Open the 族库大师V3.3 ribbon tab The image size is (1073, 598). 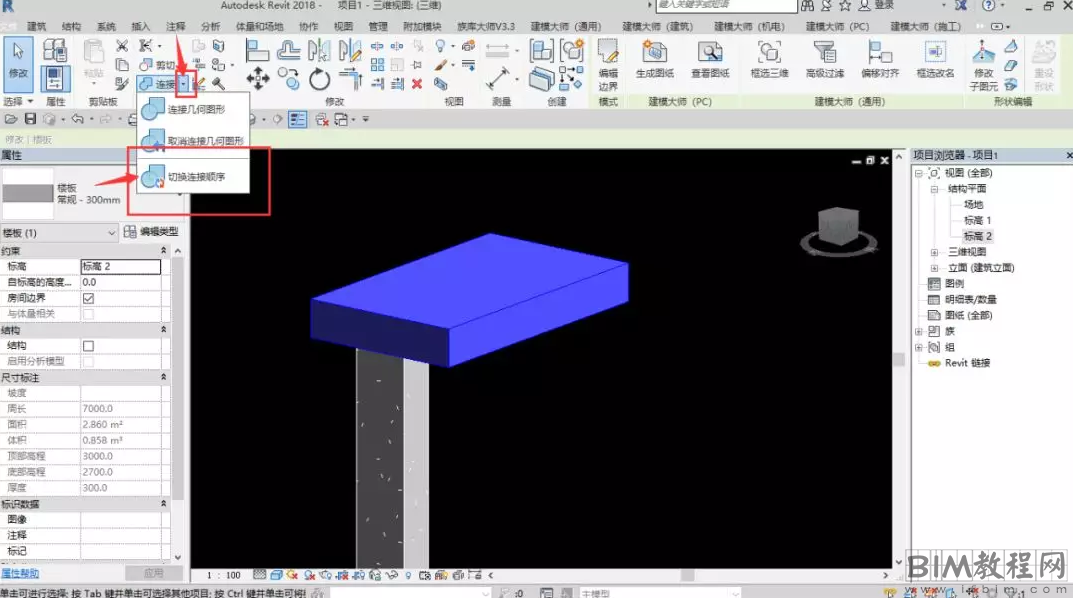pos(486,26)
